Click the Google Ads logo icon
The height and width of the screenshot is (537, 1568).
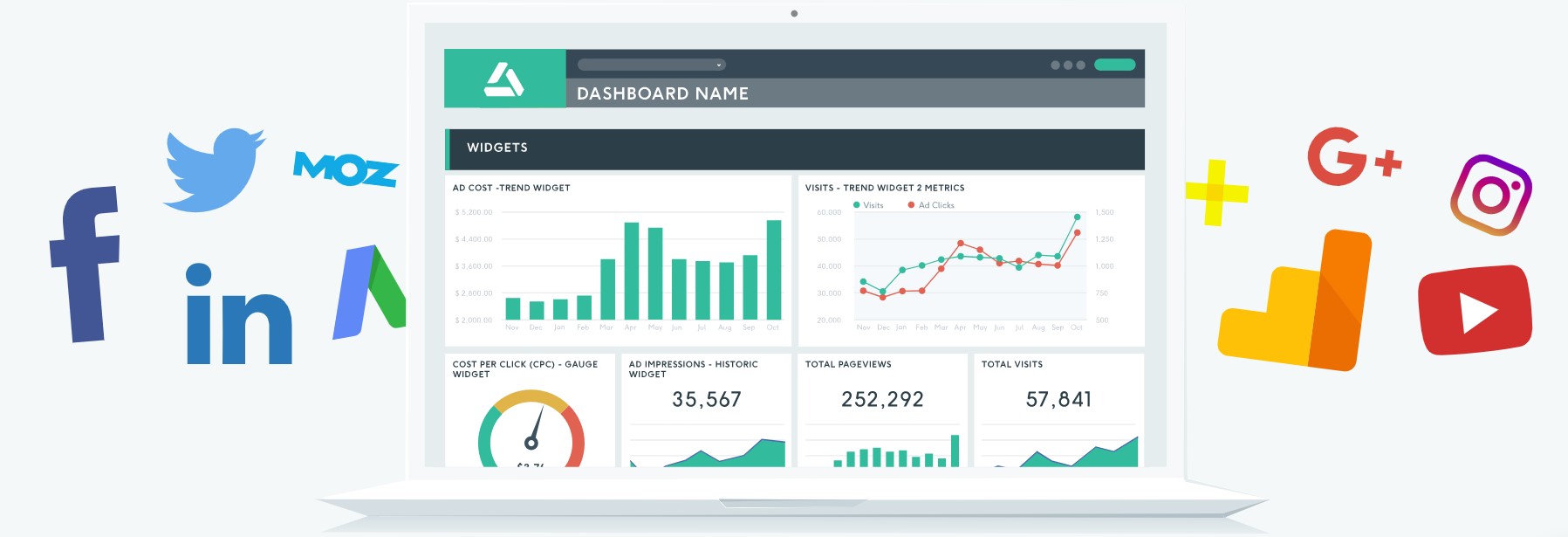370,292
